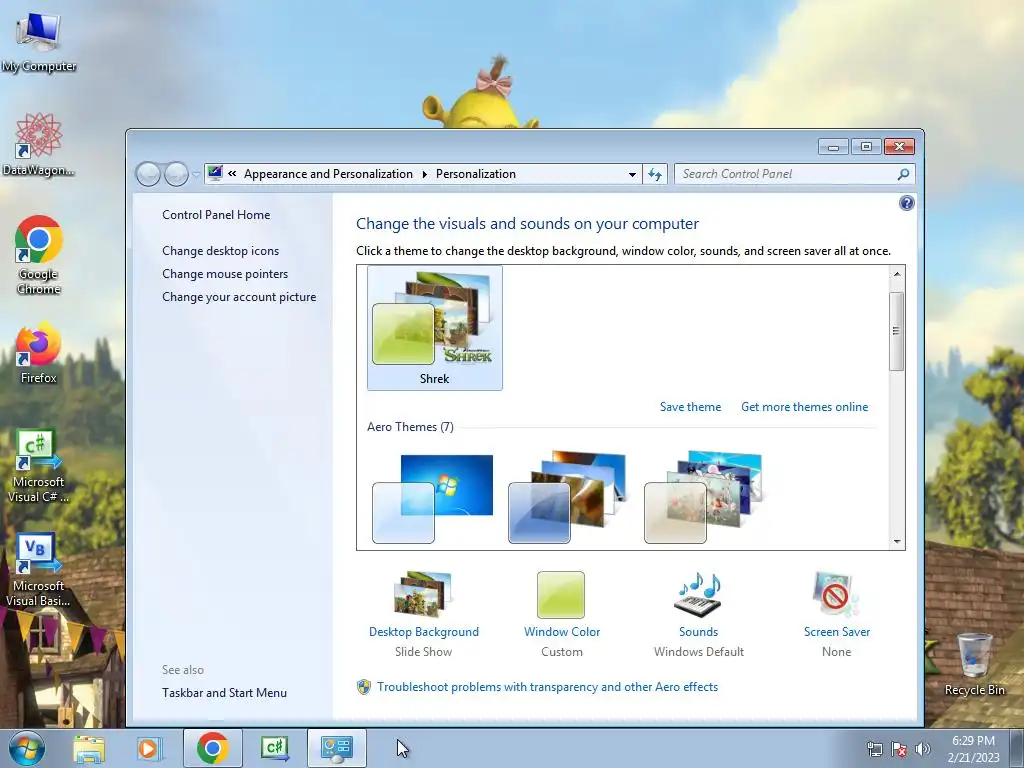Click the green Window Color swatch

[561, 595]
